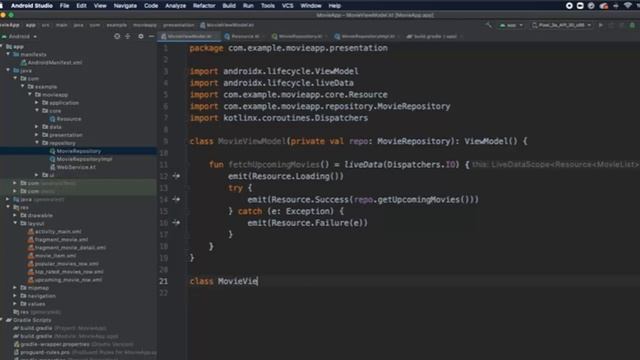Open the Pixel device selector dropdown
Screen dimensions: 640x360
point(562,25)
